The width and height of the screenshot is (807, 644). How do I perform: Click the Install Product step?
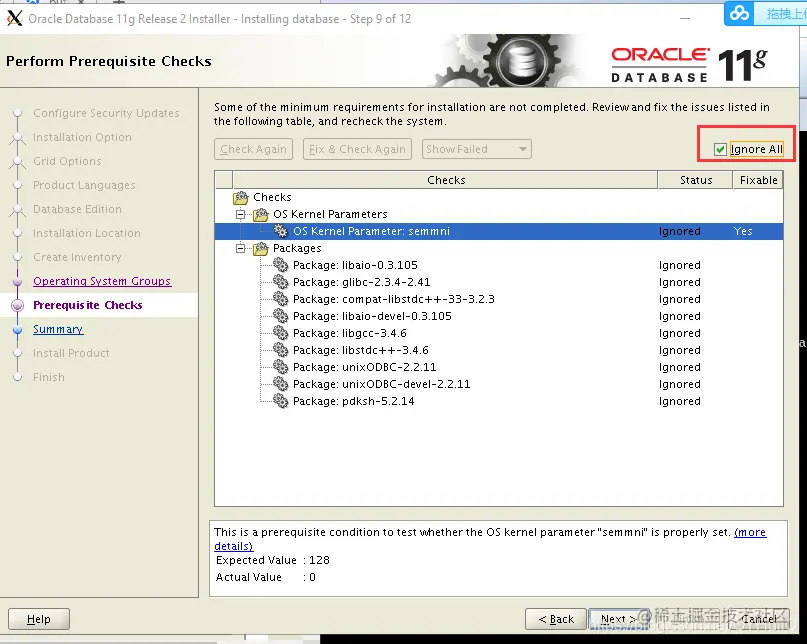tap(71, 353)
